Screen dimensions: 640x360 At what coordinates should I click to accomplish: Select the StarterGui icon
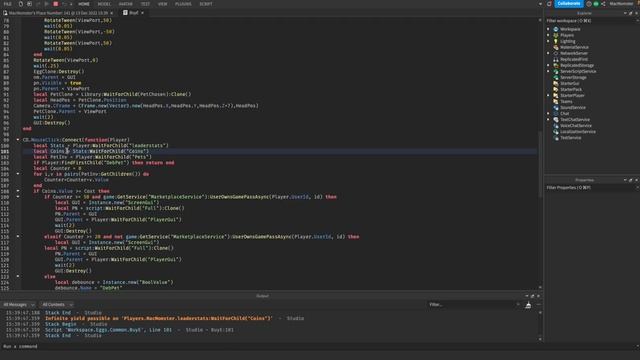coord(556,84)
